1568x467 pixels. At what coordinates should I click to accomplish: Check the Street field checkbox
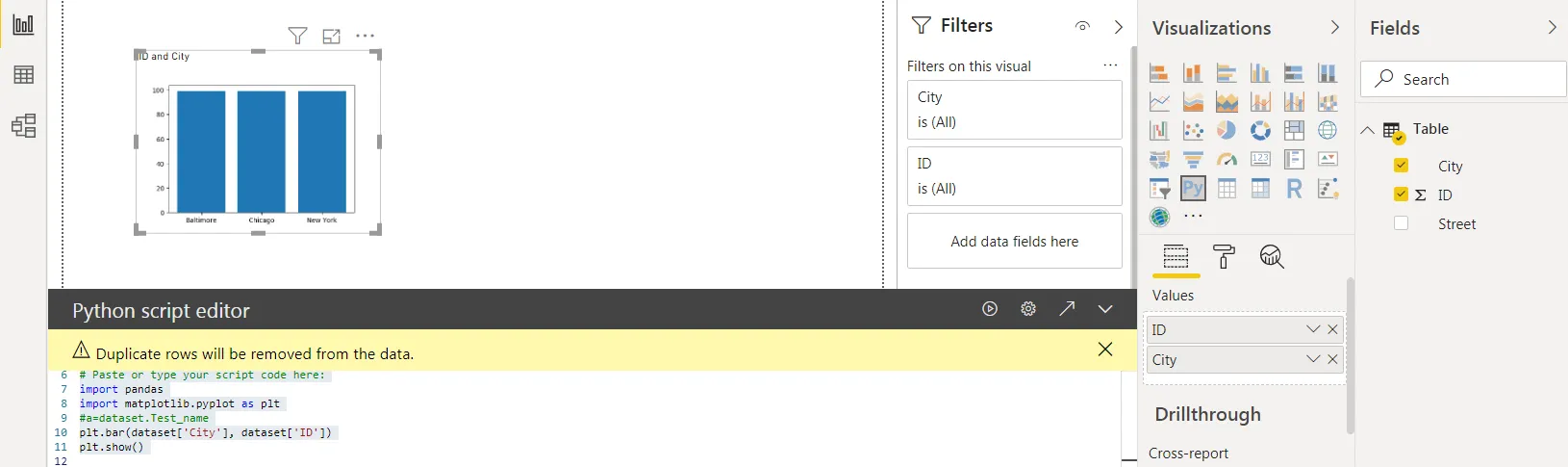(1401, 223)
